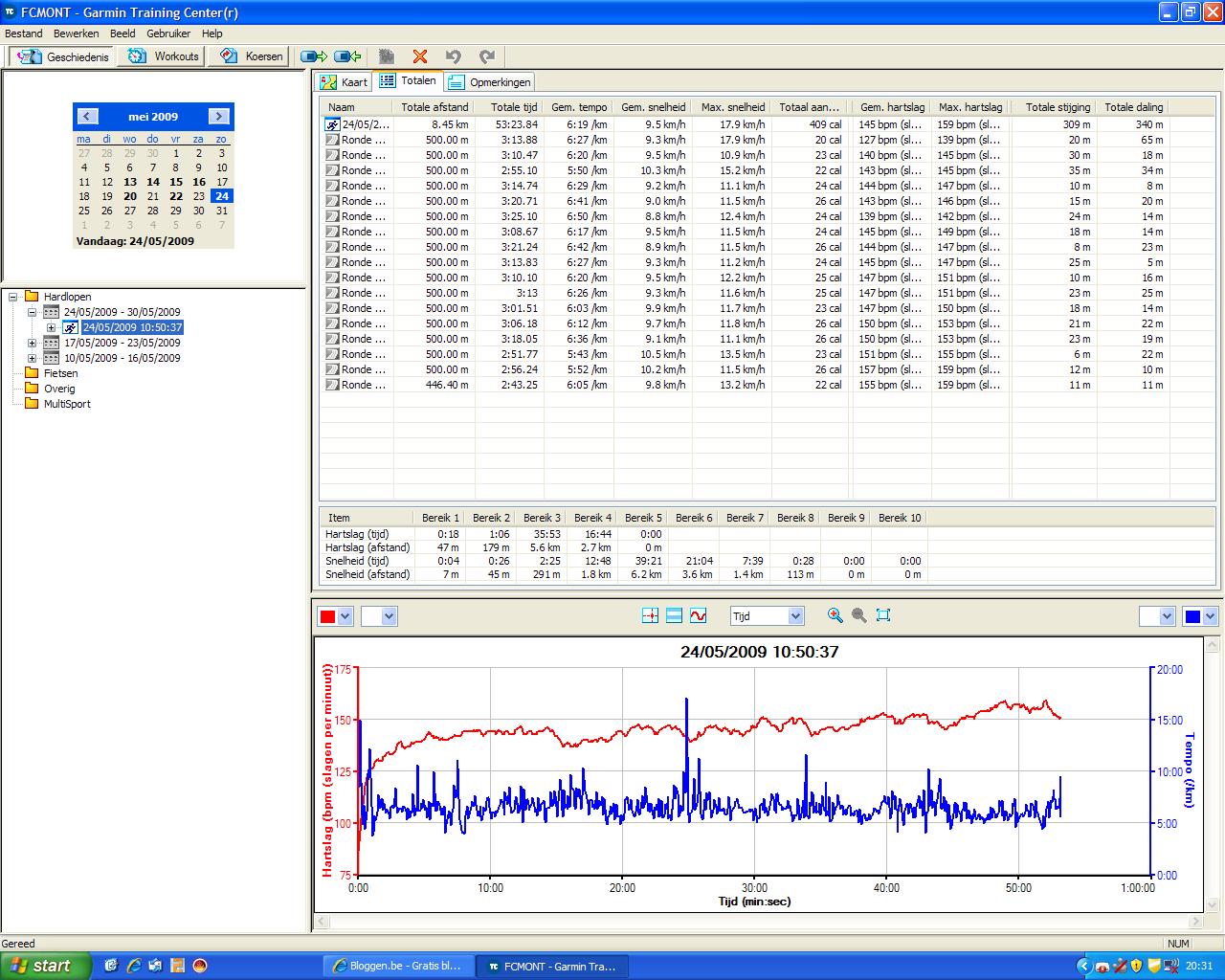Viewport: 1225px width, 980px height.
Task: Select day 16 in the calendar
Action: coord(198,181)
